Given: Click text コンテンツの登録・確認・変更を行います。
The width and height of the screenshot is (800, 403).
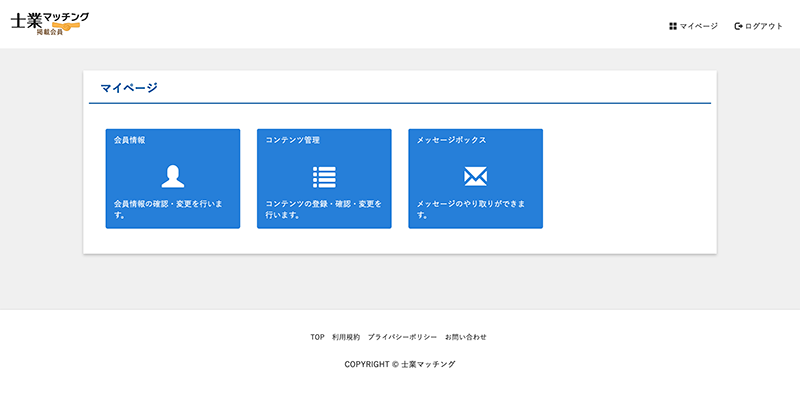Looking at the screenshot, I should [x=323, y=209].
